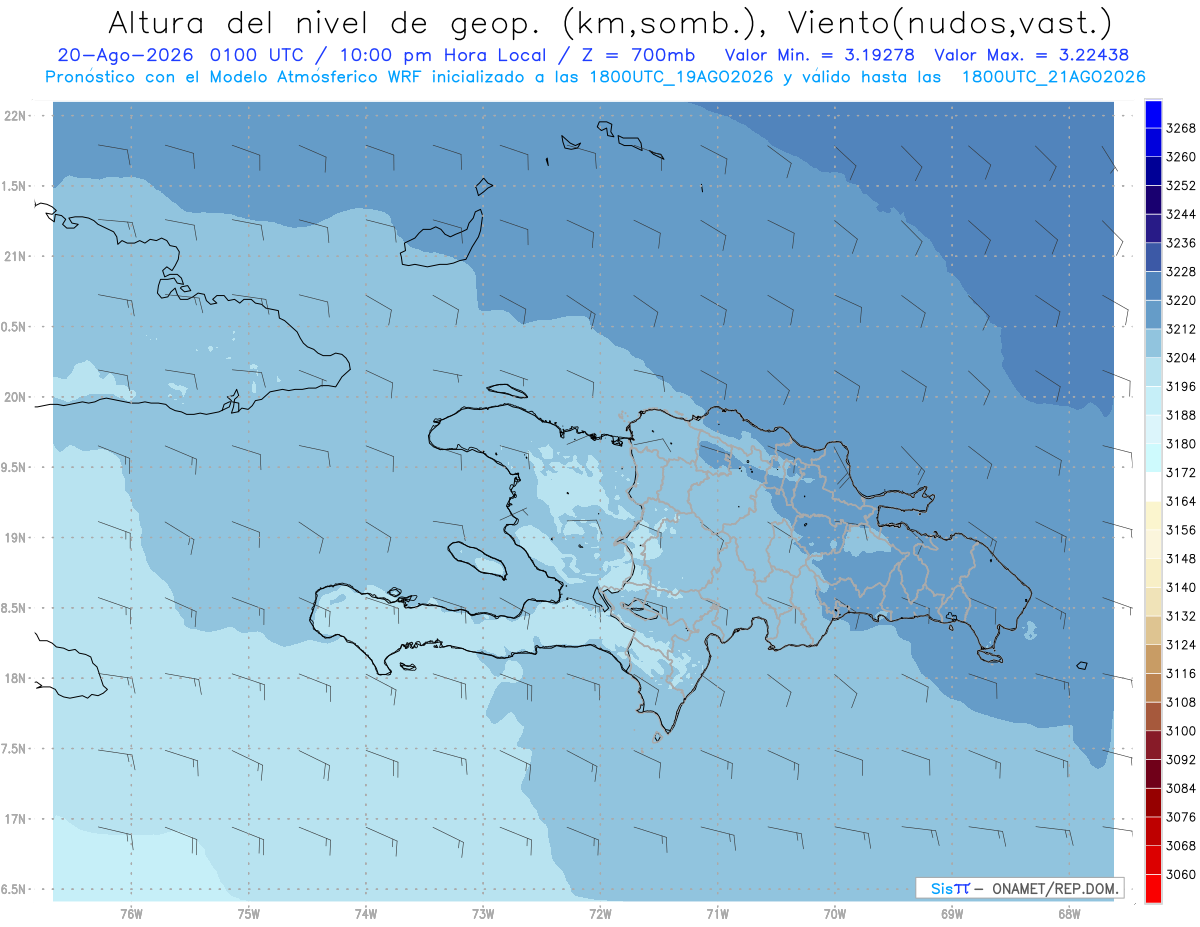Image resolution: width=1200 pixels, height=927 pixels.
Task: Click the 3068 legend value
Action: click(1181, 846)
